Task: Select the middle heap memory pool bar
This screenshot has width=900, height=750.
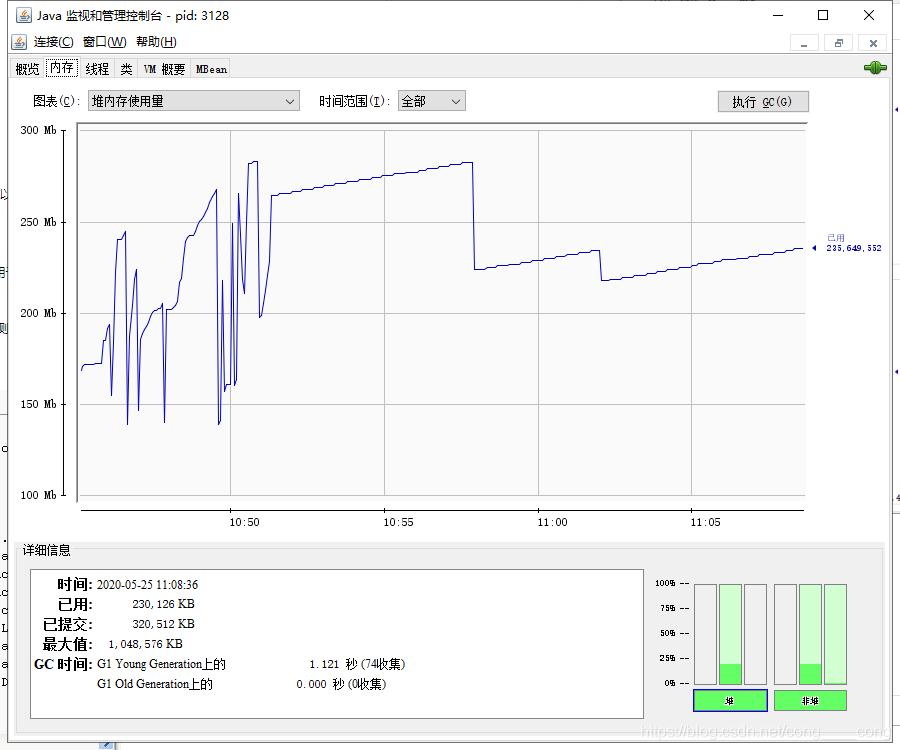Action: click(x=730, y=634)
